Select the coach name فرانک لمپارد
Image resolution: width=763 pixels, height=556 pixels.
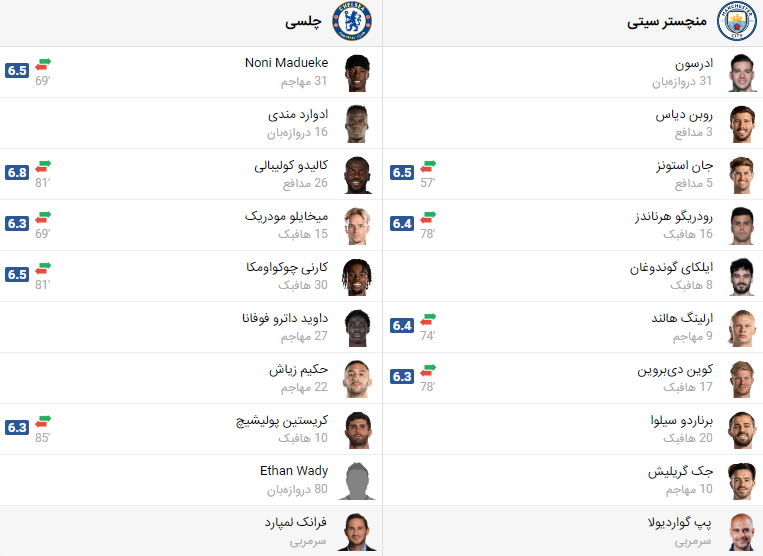[295, 522]
